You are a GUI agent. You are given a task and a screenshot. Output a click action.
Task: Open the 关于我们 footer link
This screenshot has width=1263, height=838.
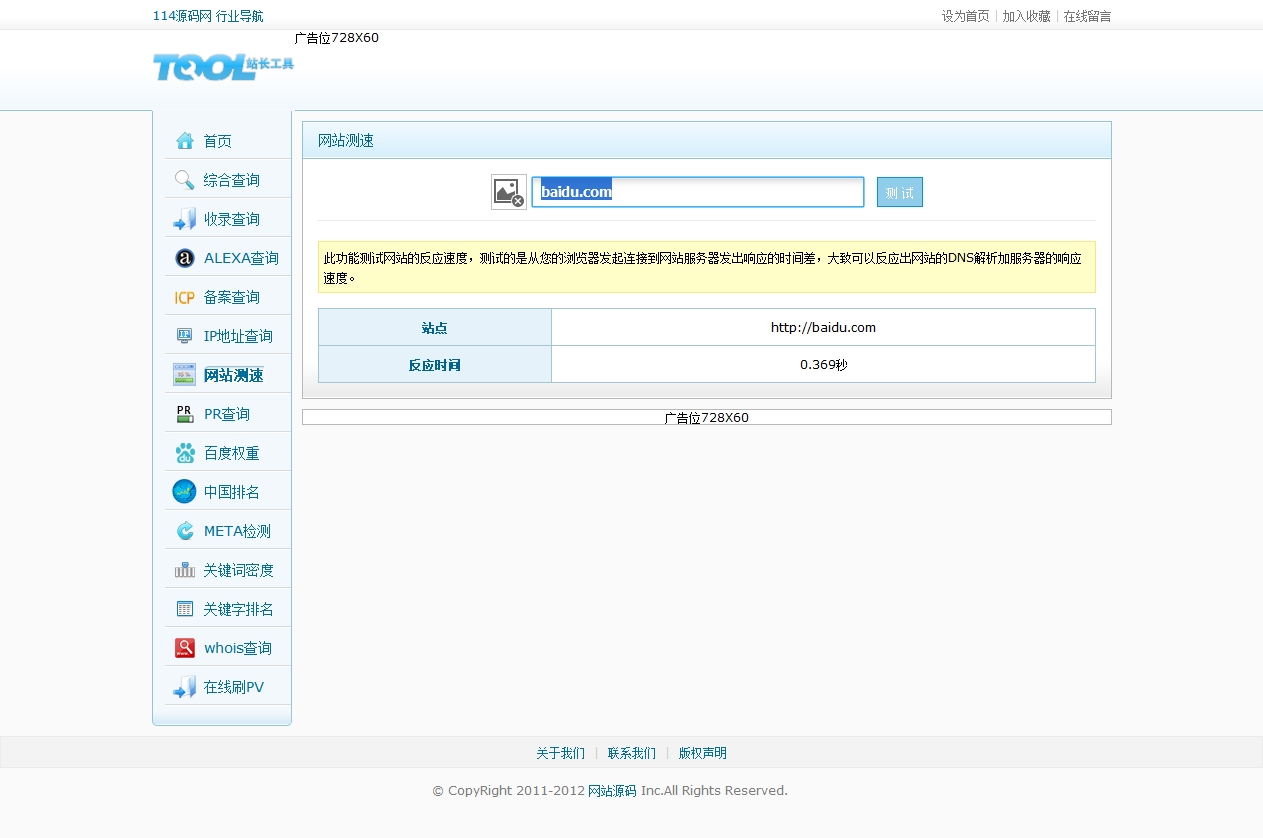pyautogui.click(x=560, y=753)
